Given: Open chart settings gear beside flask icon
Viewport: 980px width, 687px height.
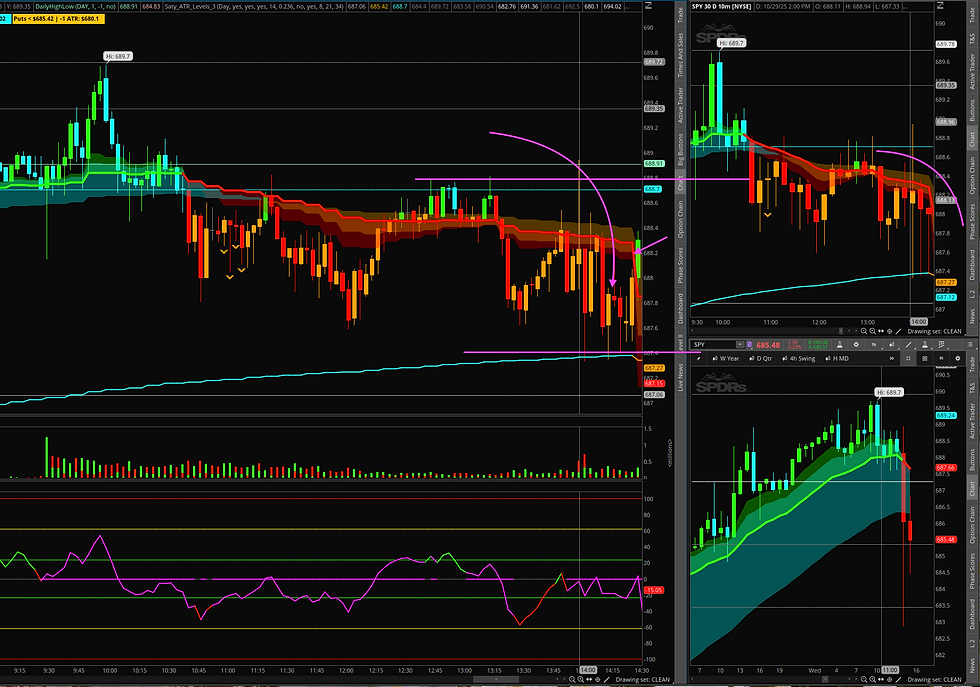Looking at the screenshot, I should pos(856,344).
